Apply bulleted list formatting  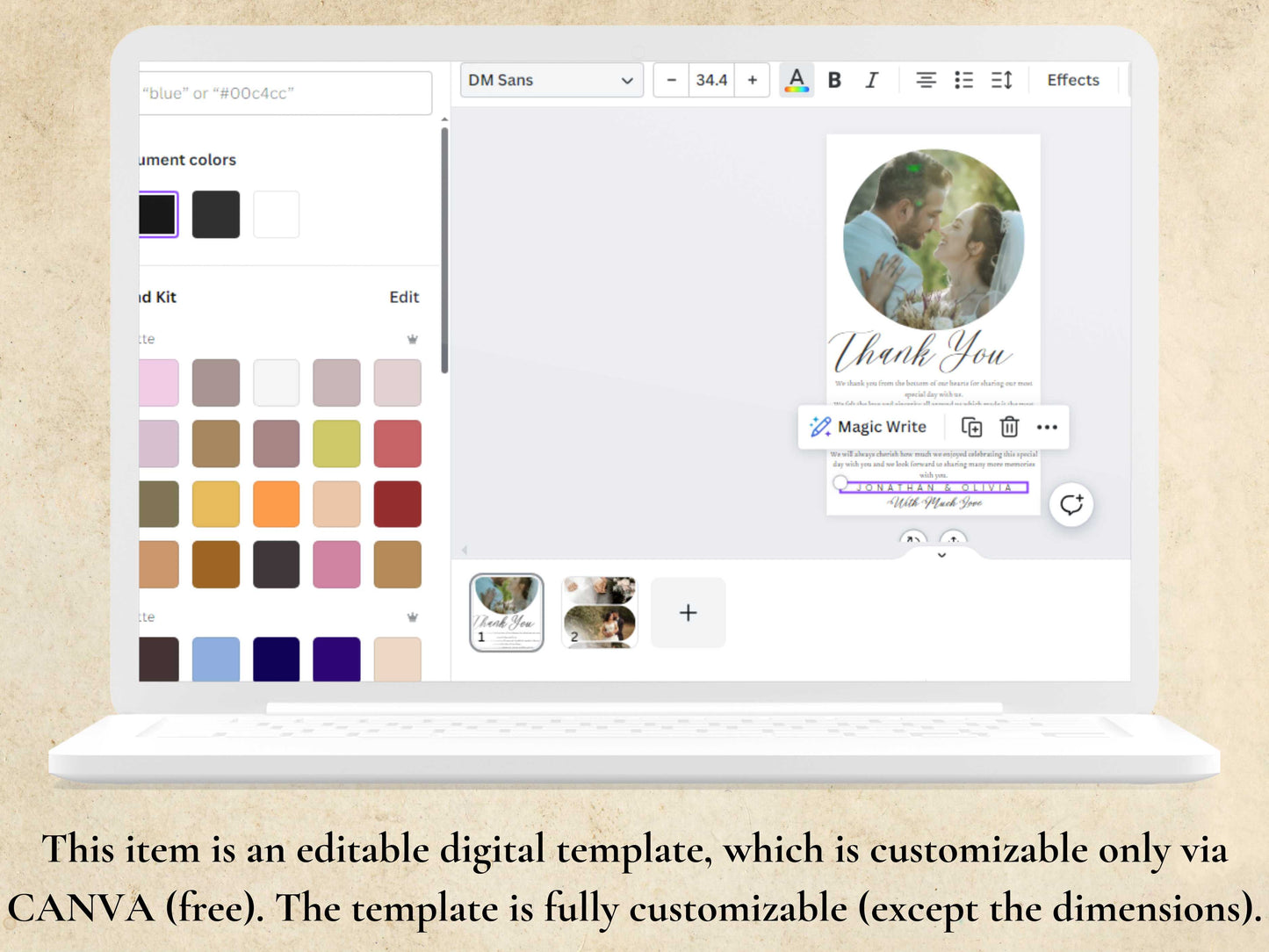click(963, 80)
